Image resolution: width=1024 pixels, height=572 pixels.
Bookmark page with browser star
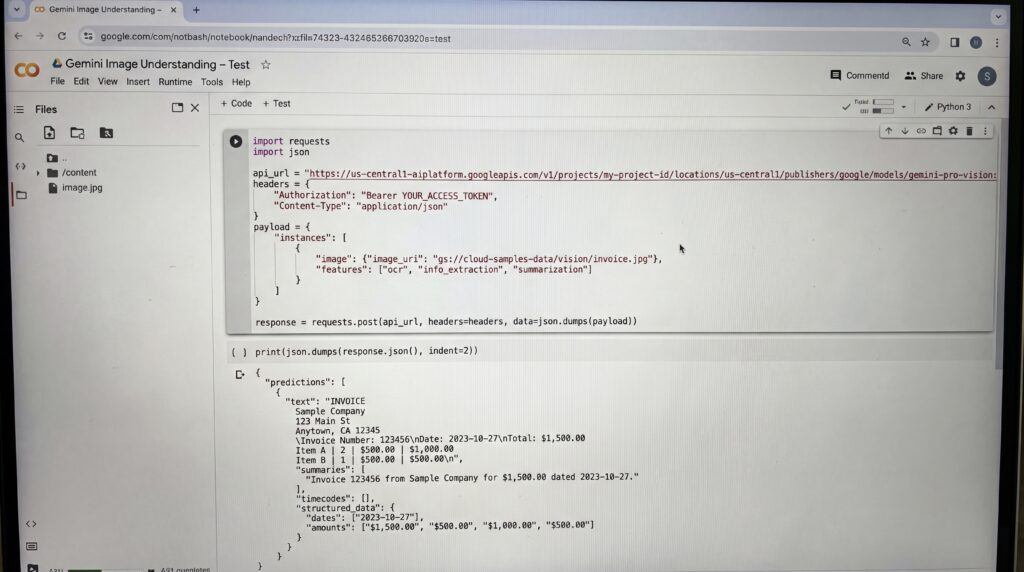click(925, 42)
